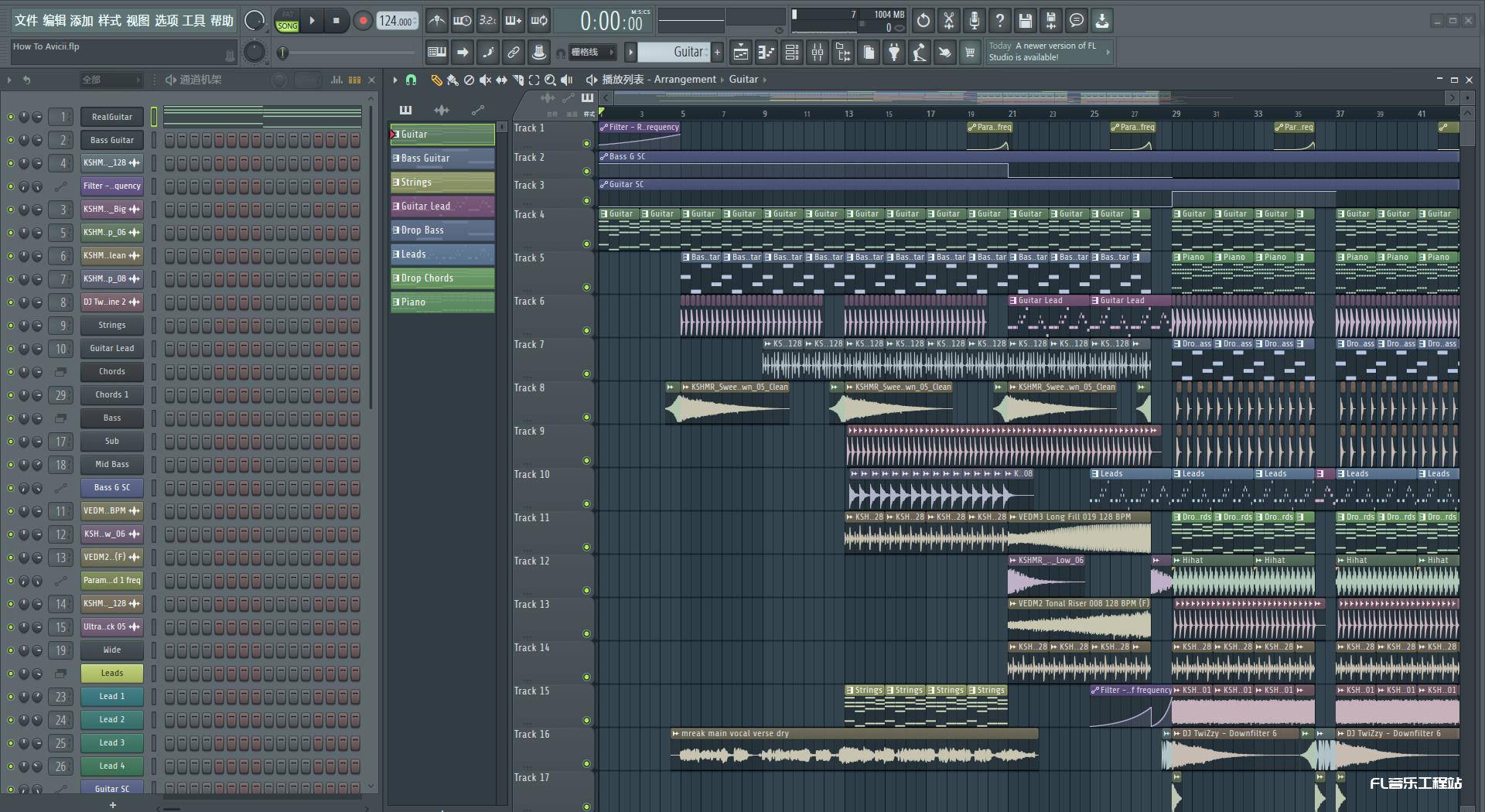Select the pencil draw tool in playlist
The width and height of the screenshot is (1485, 812).
[436, 80]
